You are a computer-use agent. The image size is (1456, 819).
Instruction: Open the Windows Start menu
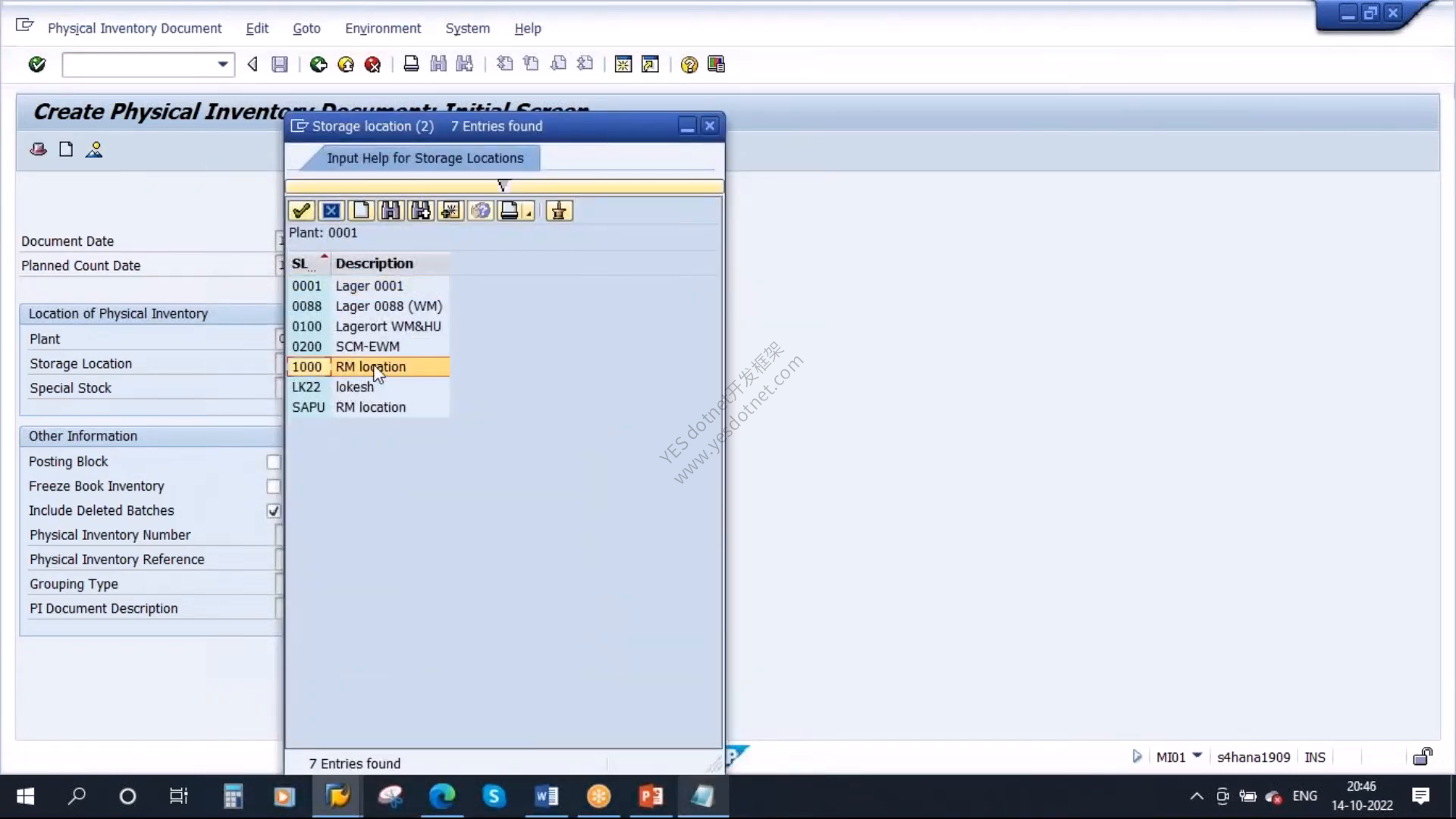point(25,796)
